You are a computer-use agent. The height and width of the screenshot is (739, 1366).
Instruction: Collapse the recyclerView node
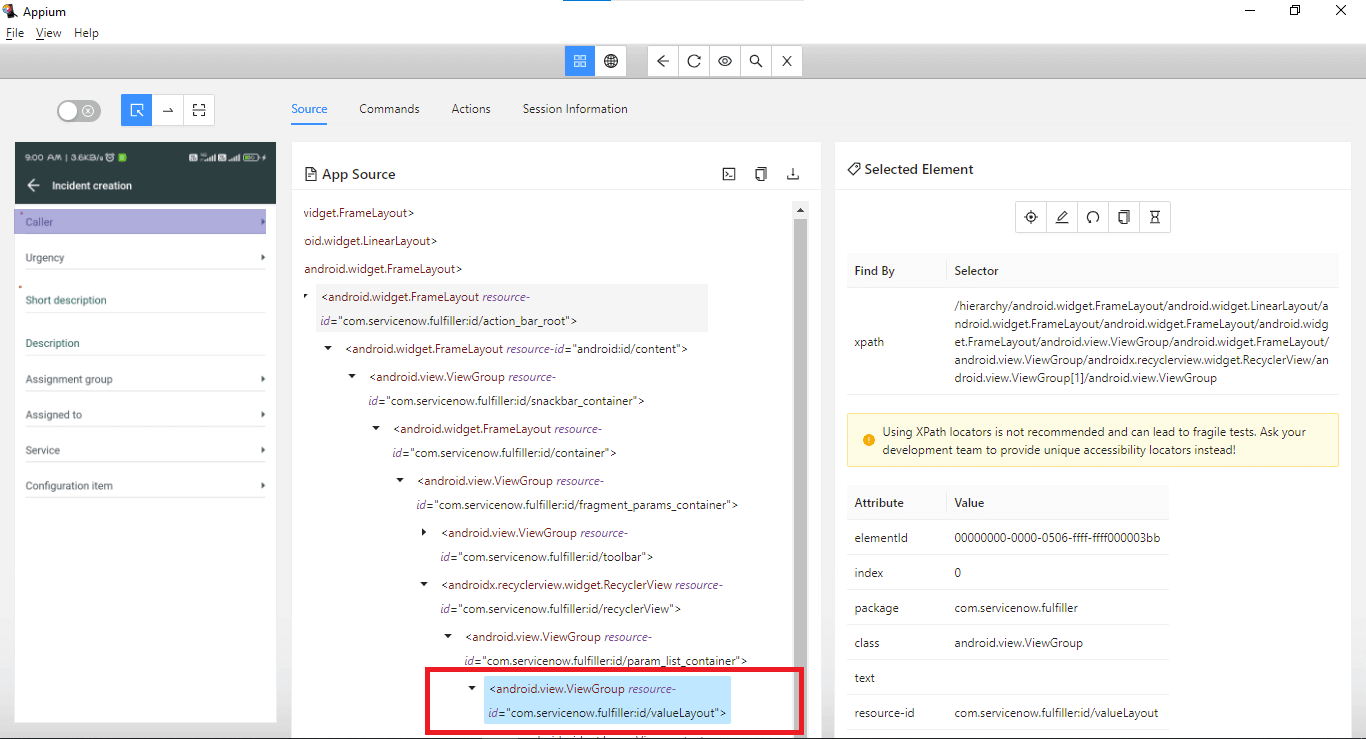[424, 585]
